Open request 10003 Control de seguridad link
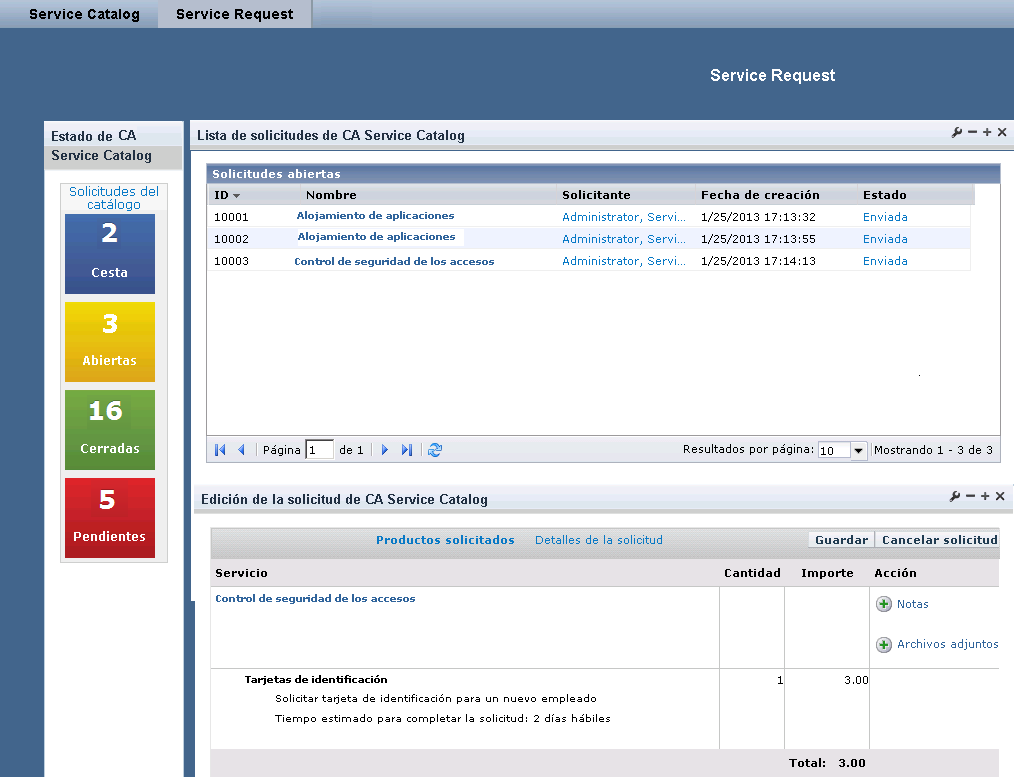 click(394, 261)
